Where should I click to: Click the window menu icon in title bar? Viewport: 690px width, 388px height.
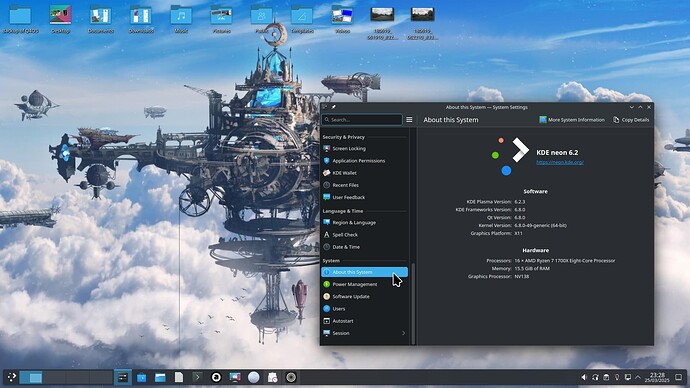pyautogui.click(x=325, y=107)
